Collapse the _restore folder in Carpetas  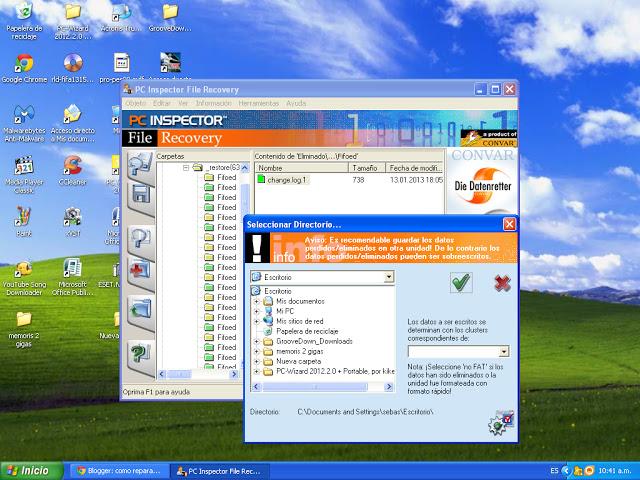click(x=187, y=168)
